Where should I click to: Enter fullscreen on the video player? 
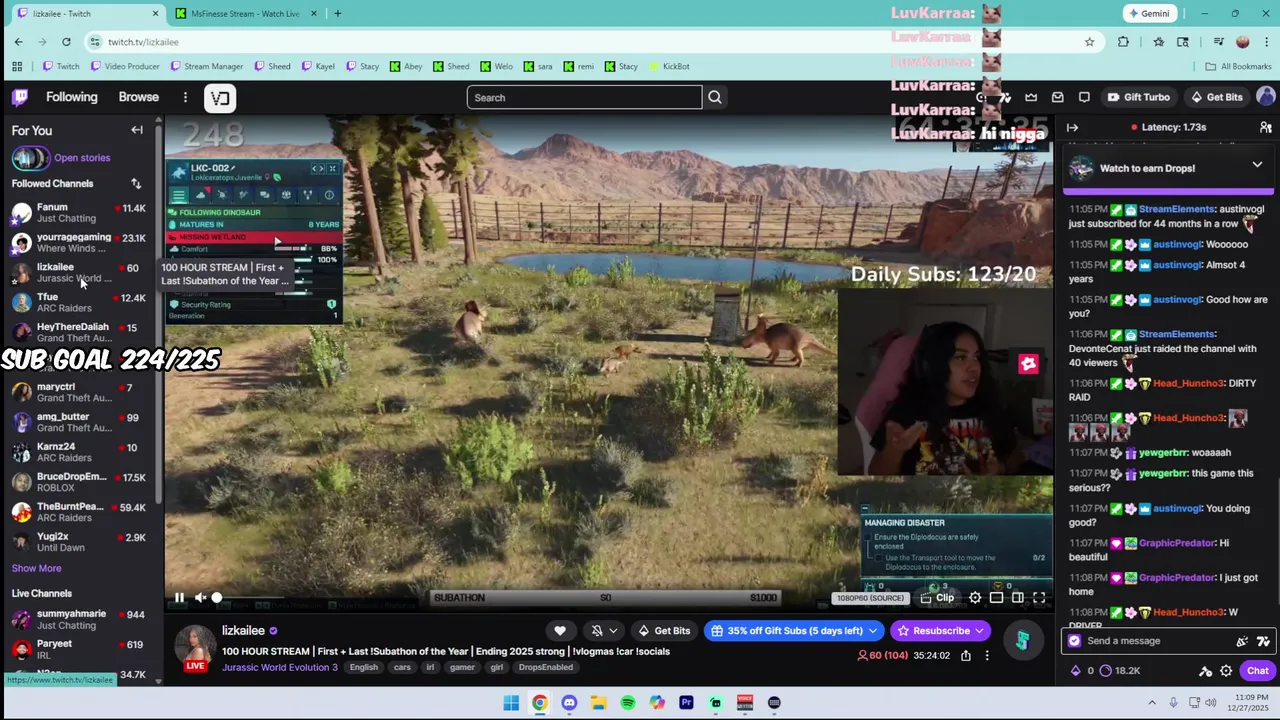click(x=1039, y=598)
